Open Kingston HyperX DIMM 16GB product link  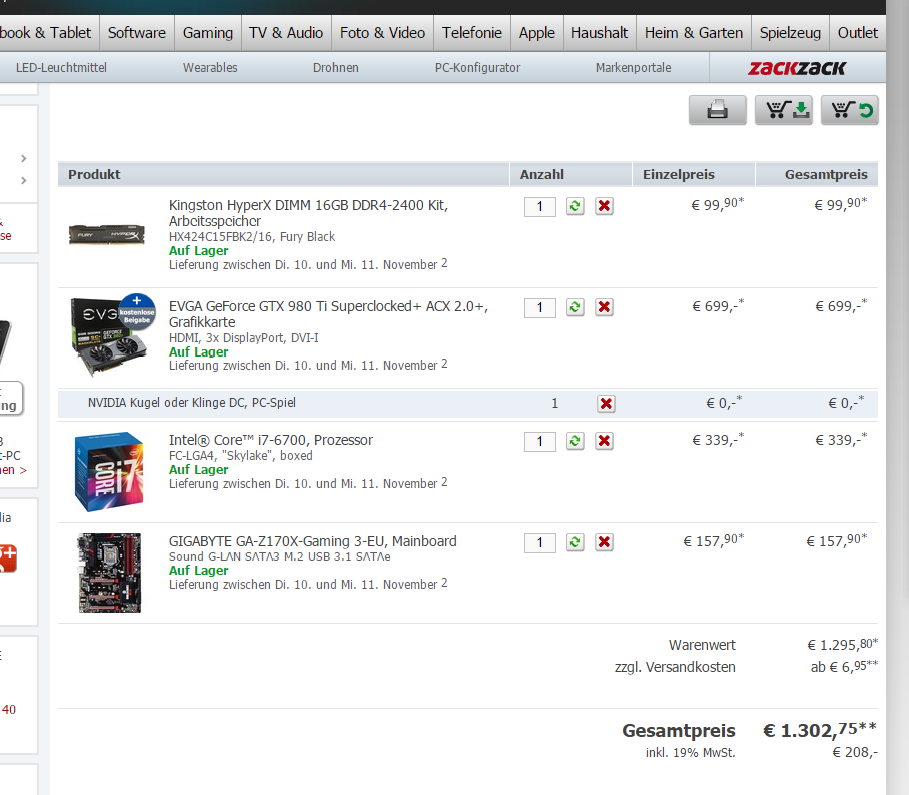[308, 213]
